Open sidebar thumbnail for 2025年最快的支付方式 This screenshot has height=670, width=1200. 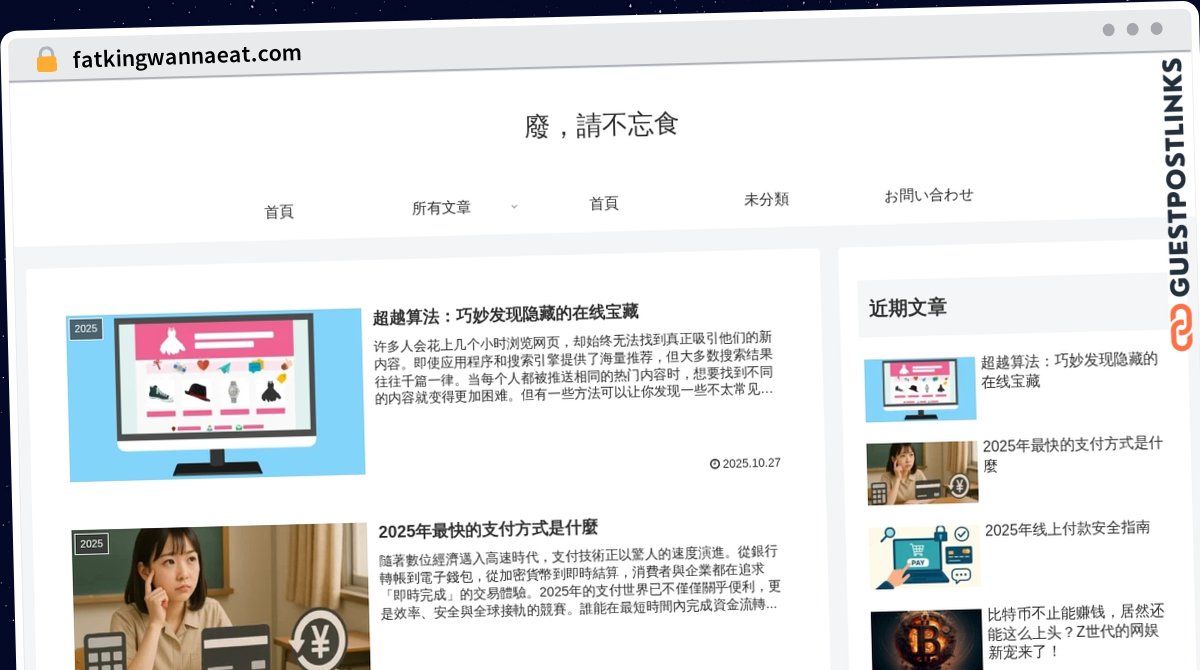(x=922, y=473)
